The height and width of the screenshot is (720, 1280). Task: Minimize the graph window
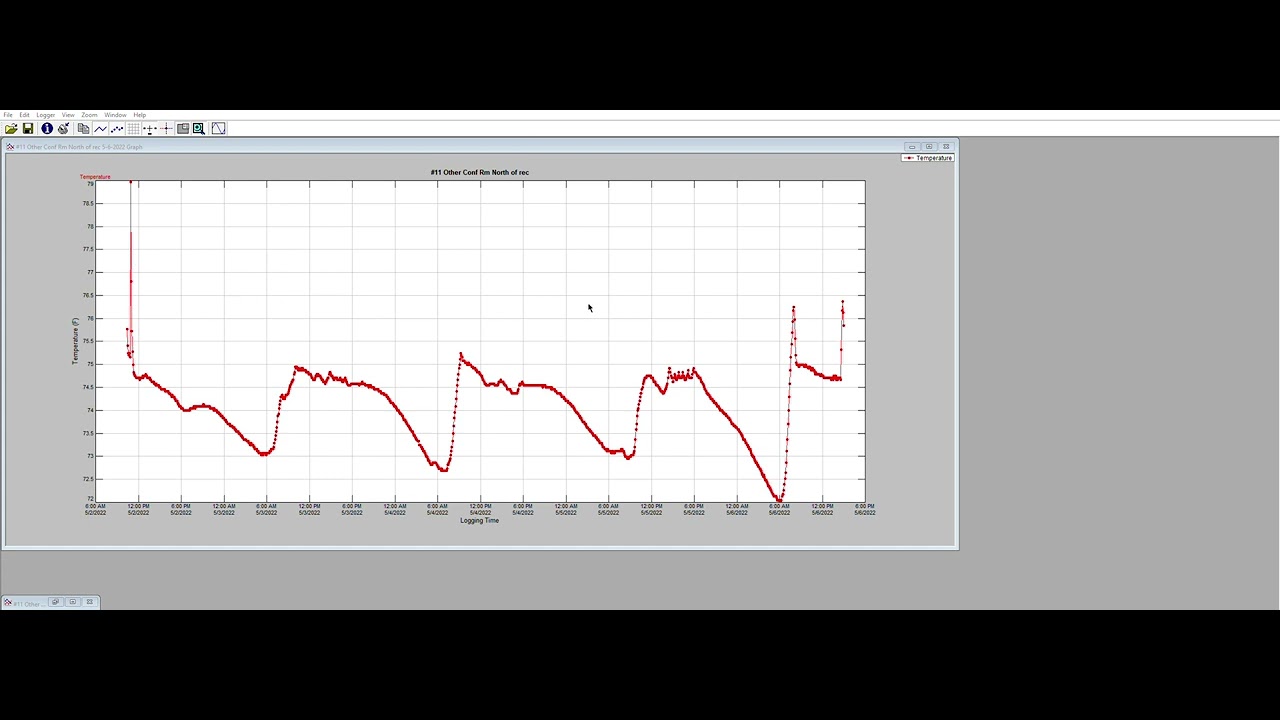click(x=912, y=147)
